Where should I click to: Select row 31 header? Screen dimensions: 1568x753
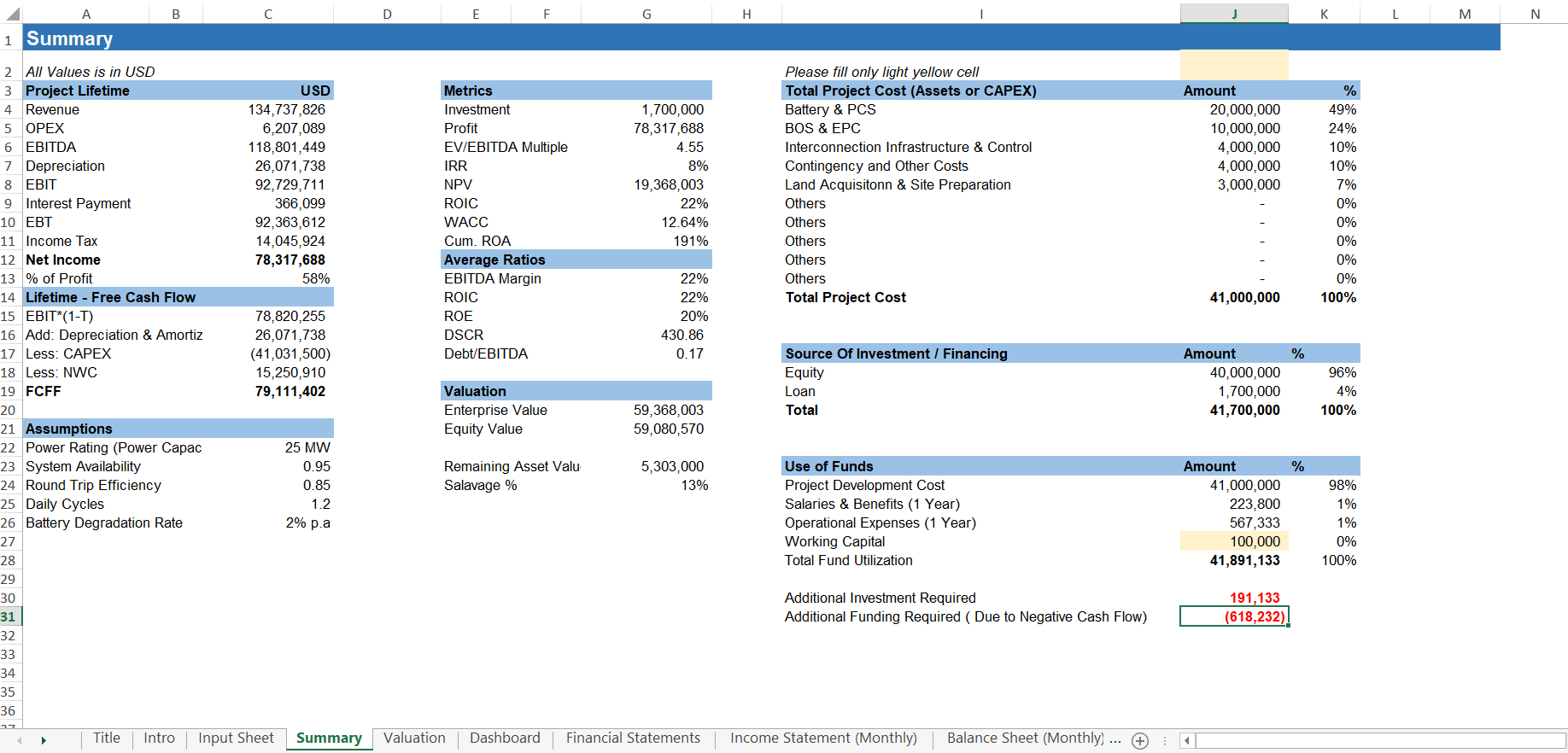(10, 616)
